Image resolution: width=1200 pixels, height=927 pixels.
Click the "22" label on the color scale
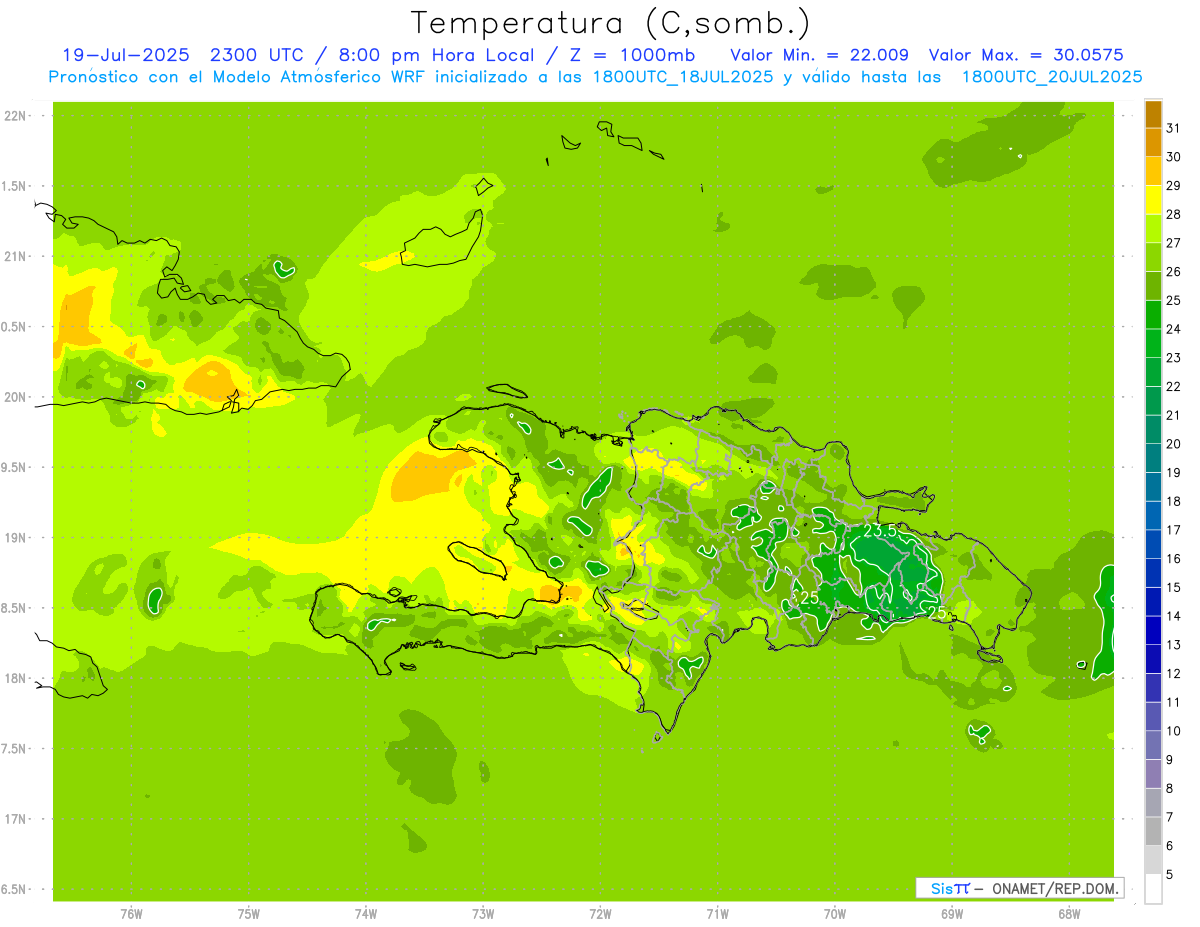(x=1173, y=387)
